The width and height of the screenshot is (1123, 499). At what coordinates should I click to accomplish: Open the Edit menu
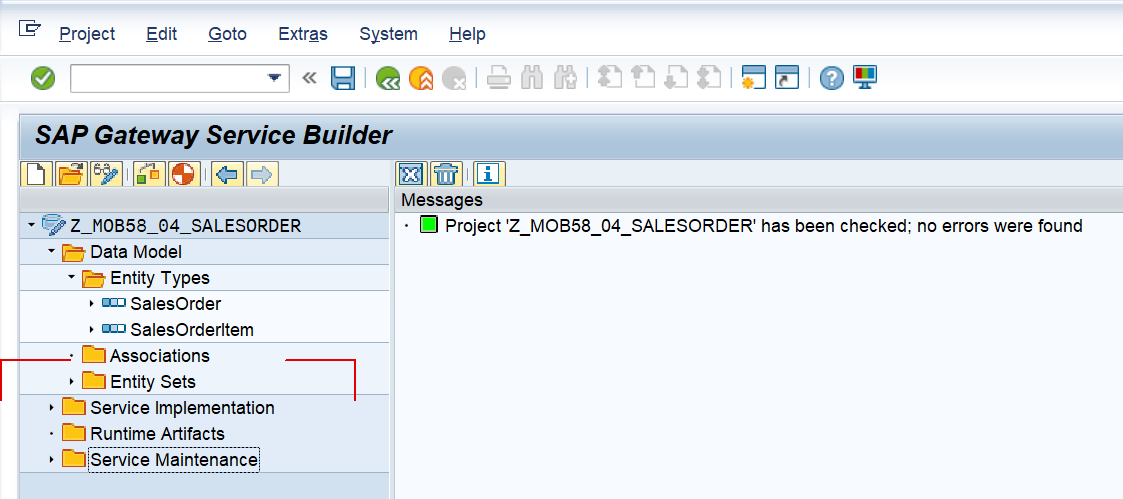[162, 34]
